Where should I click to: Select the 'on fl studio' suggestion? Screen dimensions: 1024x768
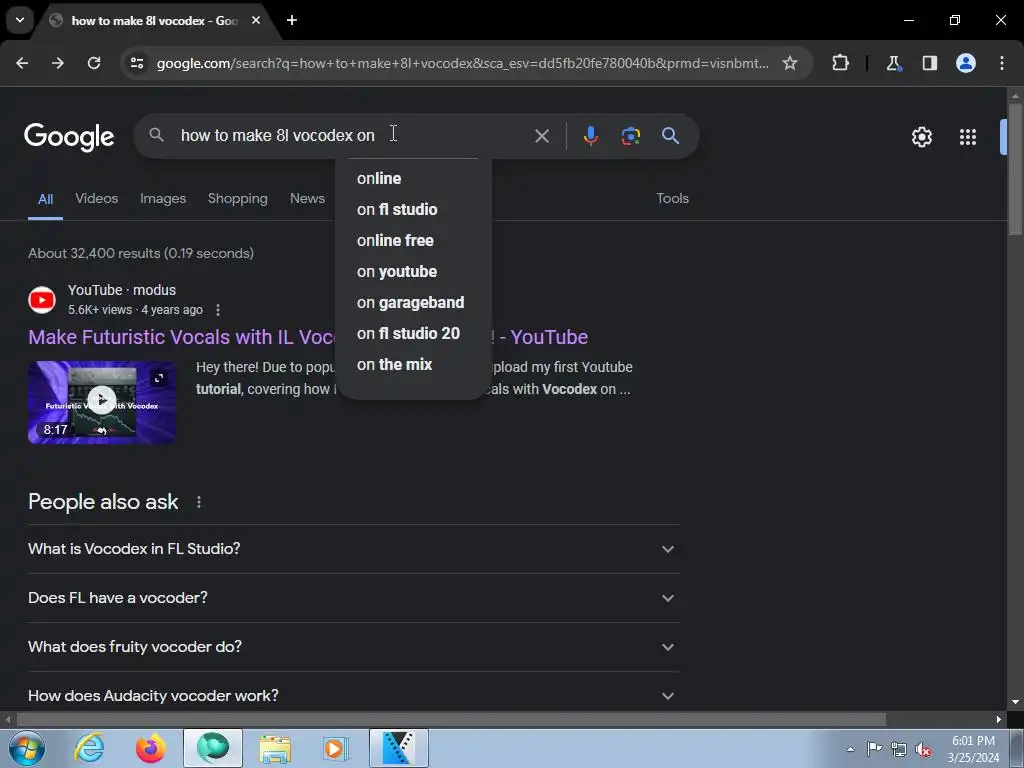413,210
